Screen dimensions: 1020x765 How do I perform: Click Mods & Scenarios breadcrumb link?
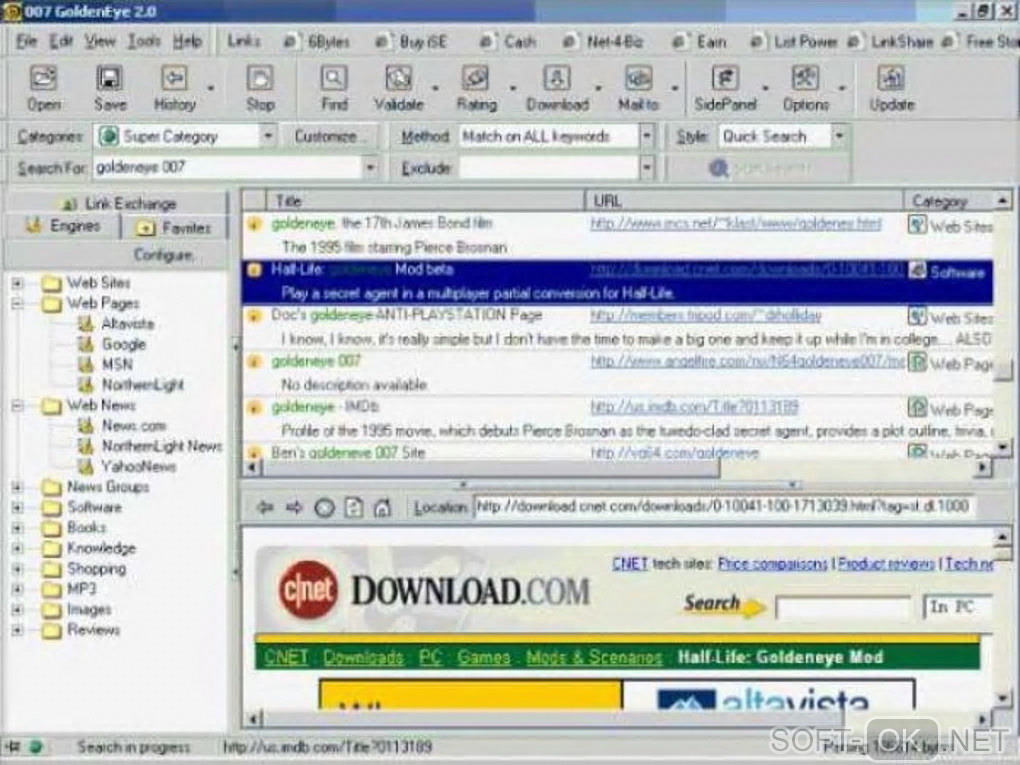594,657
